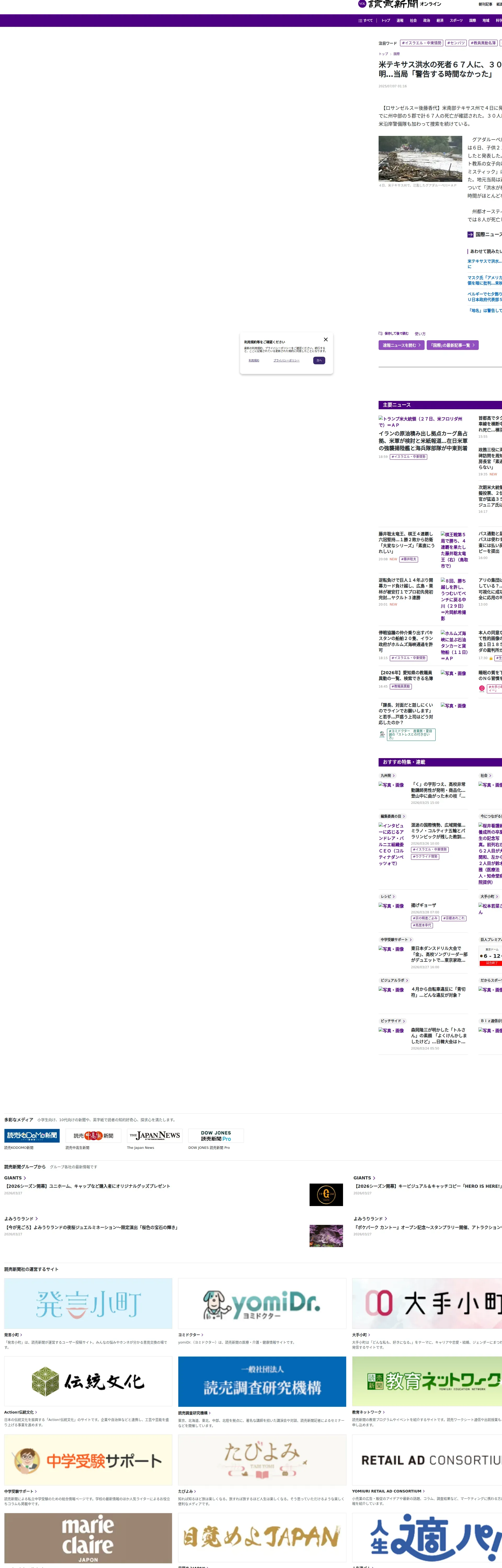Open the 揚げギョーザ recipe article
Viewport: 502px width, 1568px height.
(423, 905)
